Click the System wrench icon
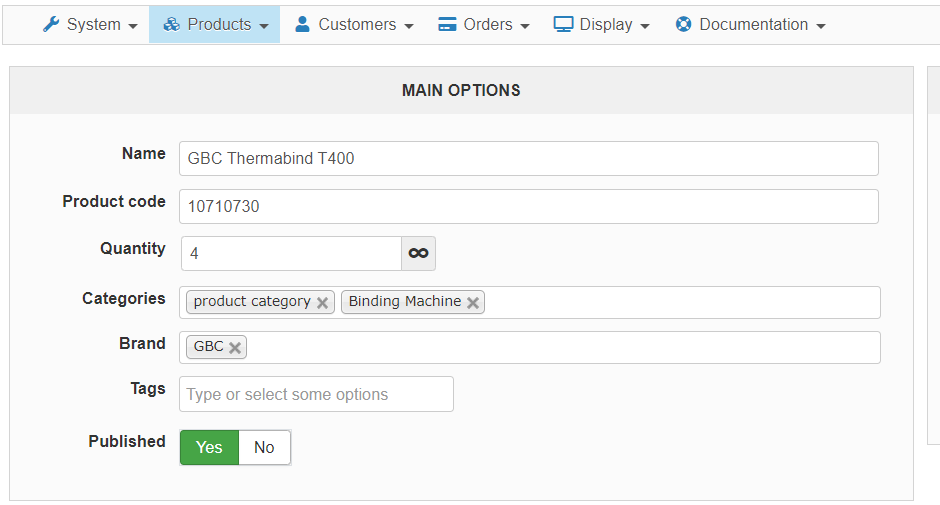Viewport: 940px width, 505px height. click(x=51, y=25)
